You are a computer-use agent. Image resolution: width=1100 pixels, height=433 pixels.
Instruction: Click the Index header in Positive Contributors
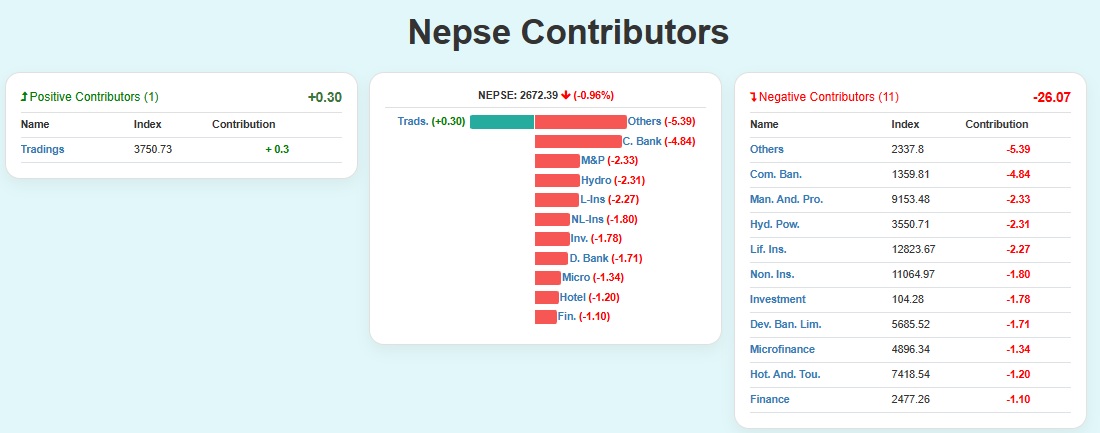coord(148,124)
